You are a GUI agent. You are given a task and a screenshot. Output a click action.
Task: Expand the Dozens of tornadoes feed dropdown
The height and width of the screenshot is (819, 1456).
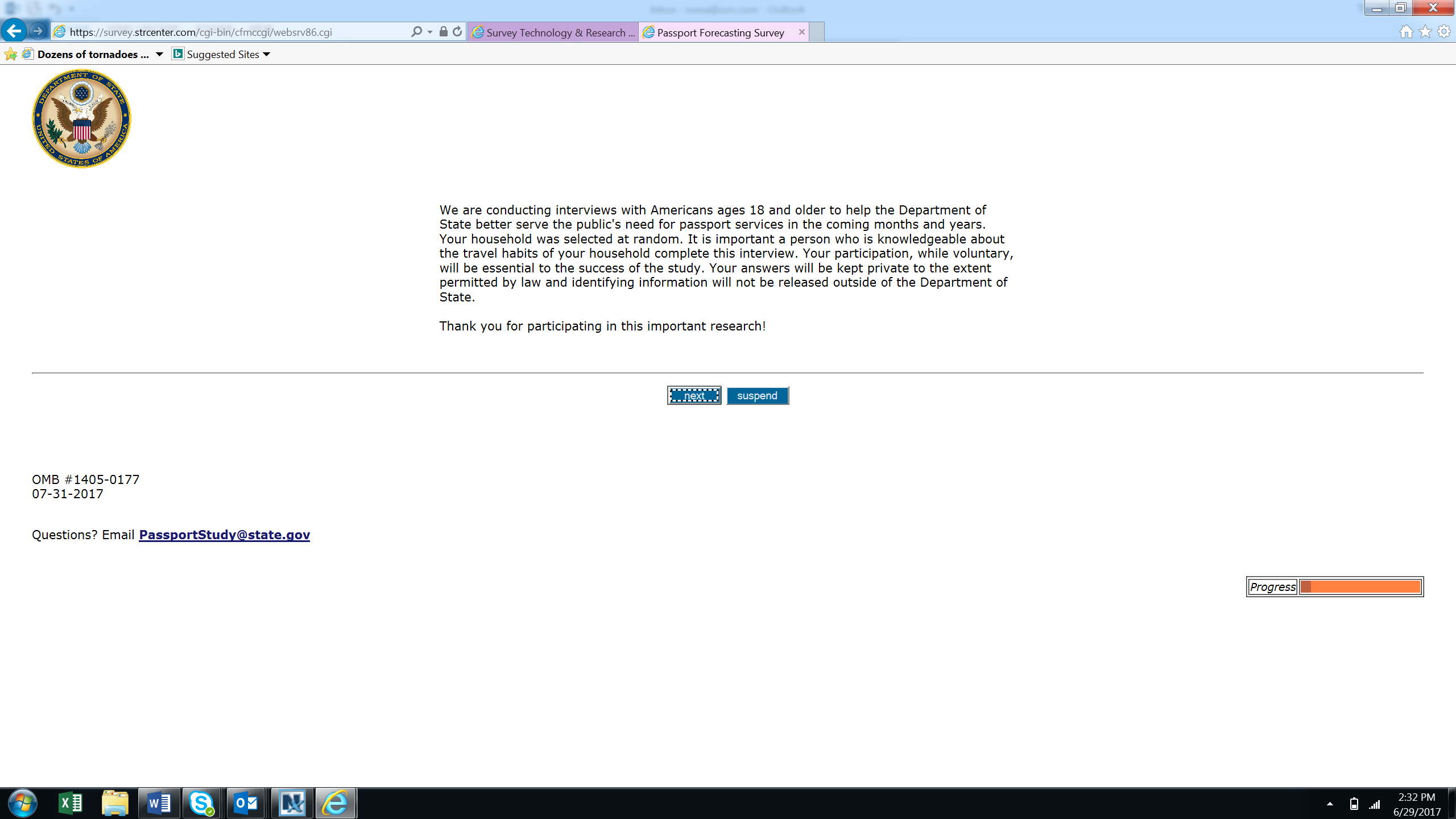tap(159, 55)
